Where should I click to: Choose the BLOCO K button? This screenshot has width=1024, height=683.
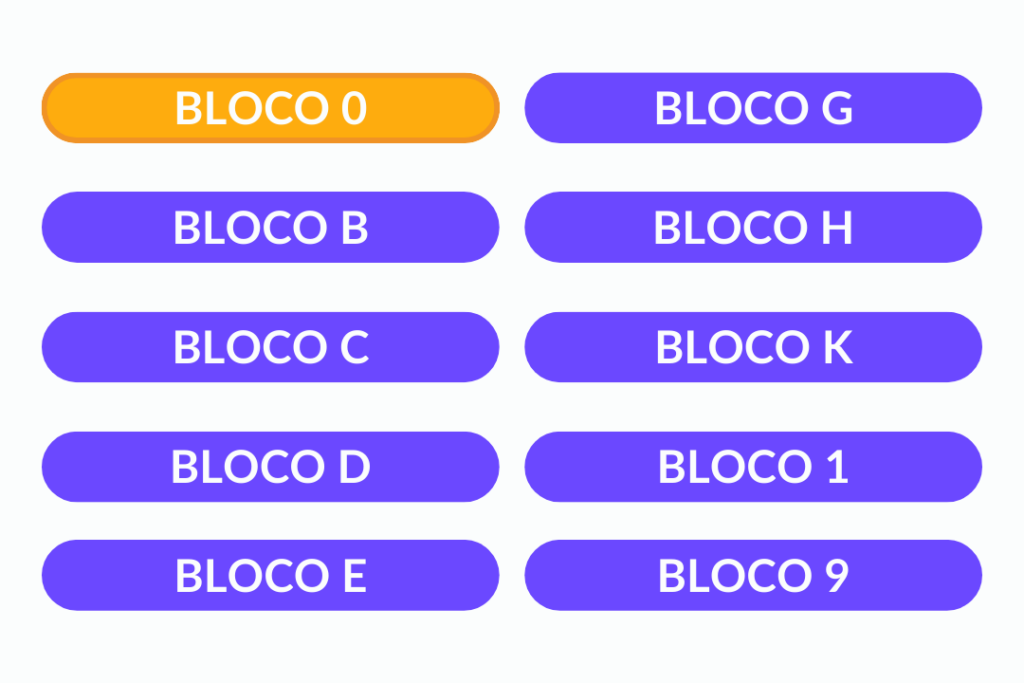pyautogui.click(x=753, y=347)
